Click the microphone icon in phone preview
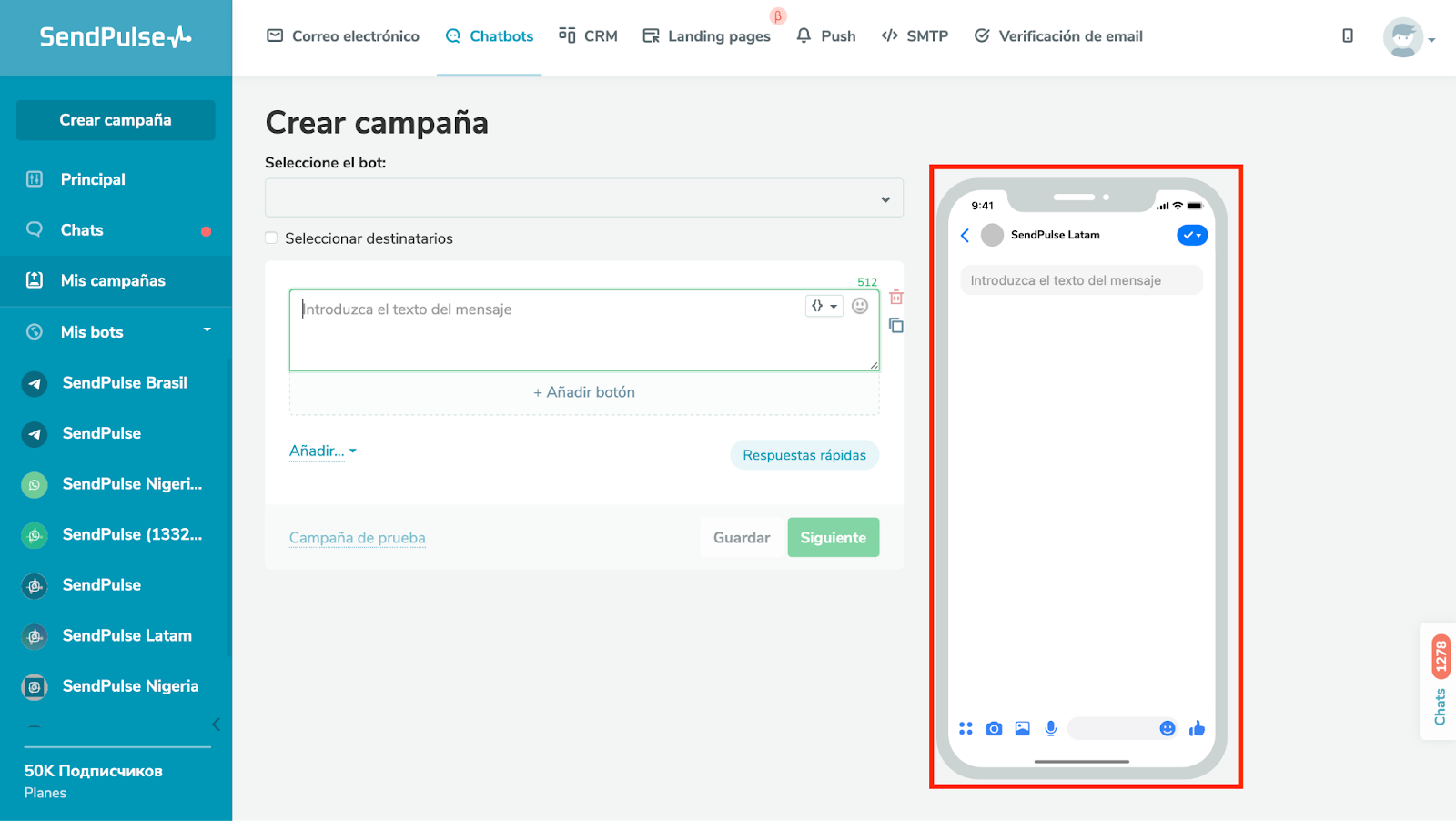 (x=1050, y=728)
